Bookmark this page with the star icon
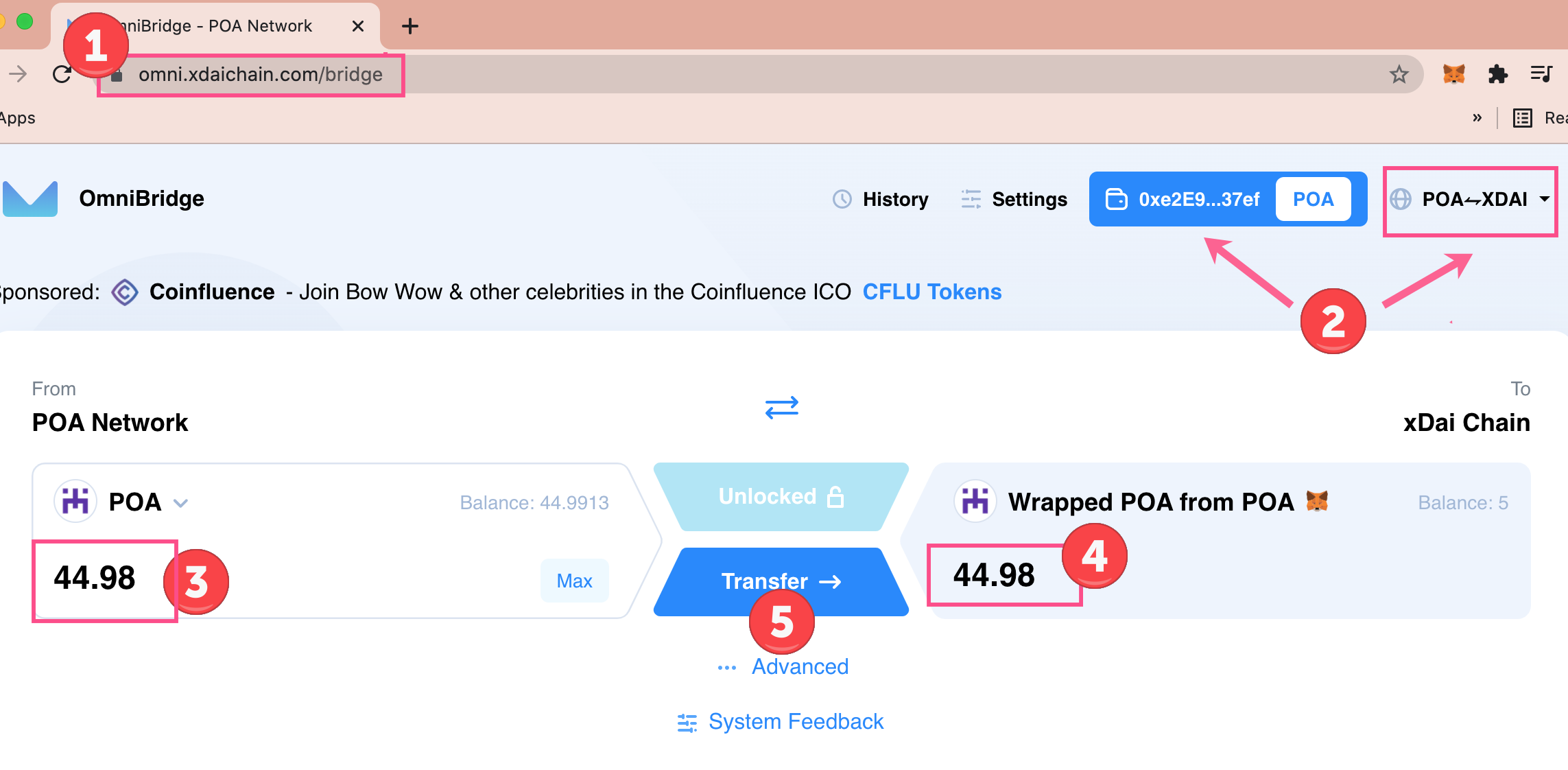 click(1399, 74)
